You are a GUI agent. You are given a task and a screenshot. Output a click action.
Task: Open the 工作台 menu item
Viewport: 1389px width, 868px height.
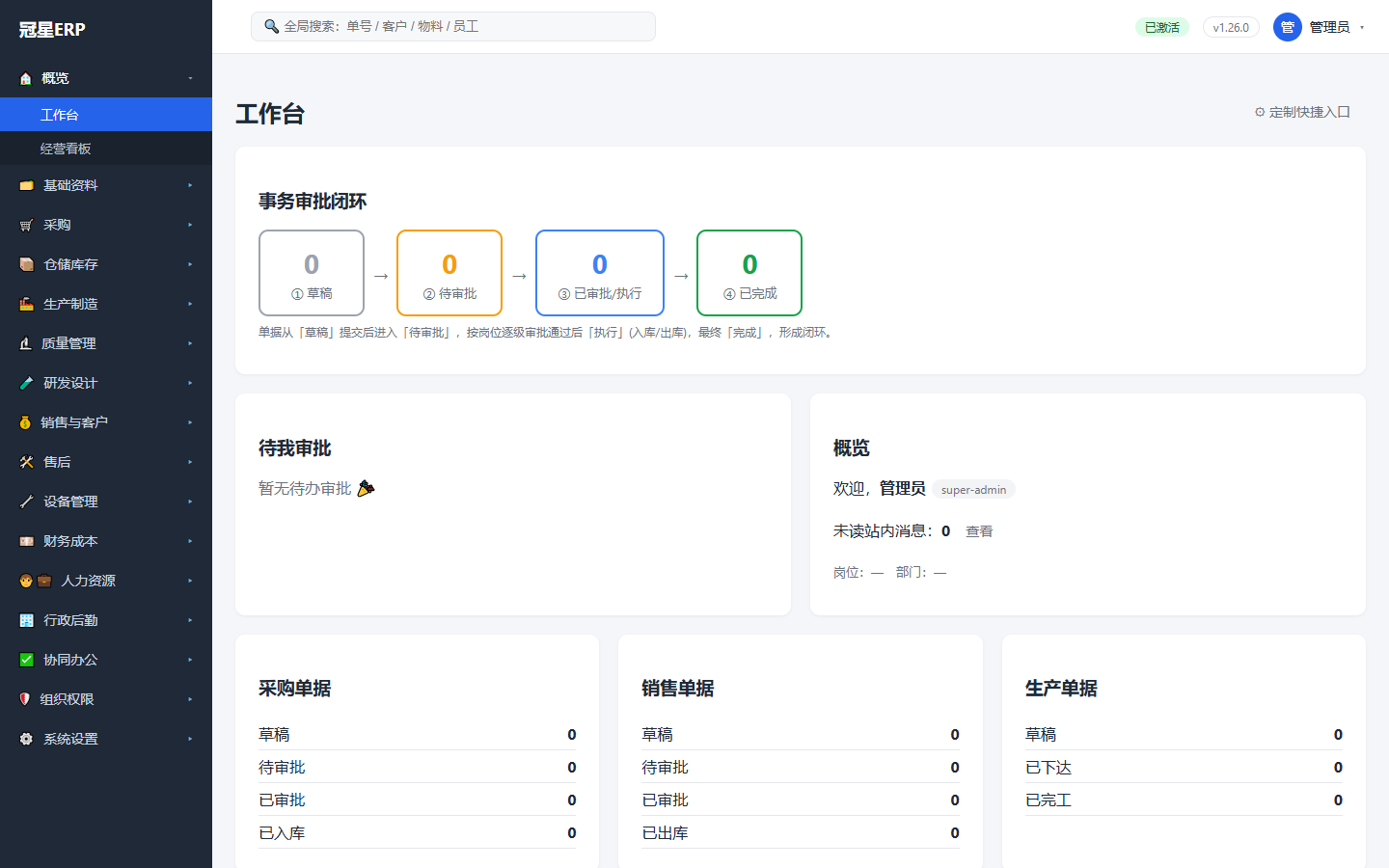(106, 115)
